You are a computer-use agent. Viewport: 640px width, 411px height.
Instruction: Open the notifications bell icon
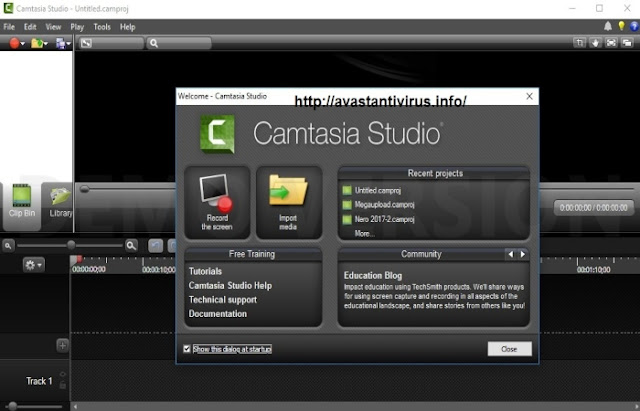click(x=608, y=27)
